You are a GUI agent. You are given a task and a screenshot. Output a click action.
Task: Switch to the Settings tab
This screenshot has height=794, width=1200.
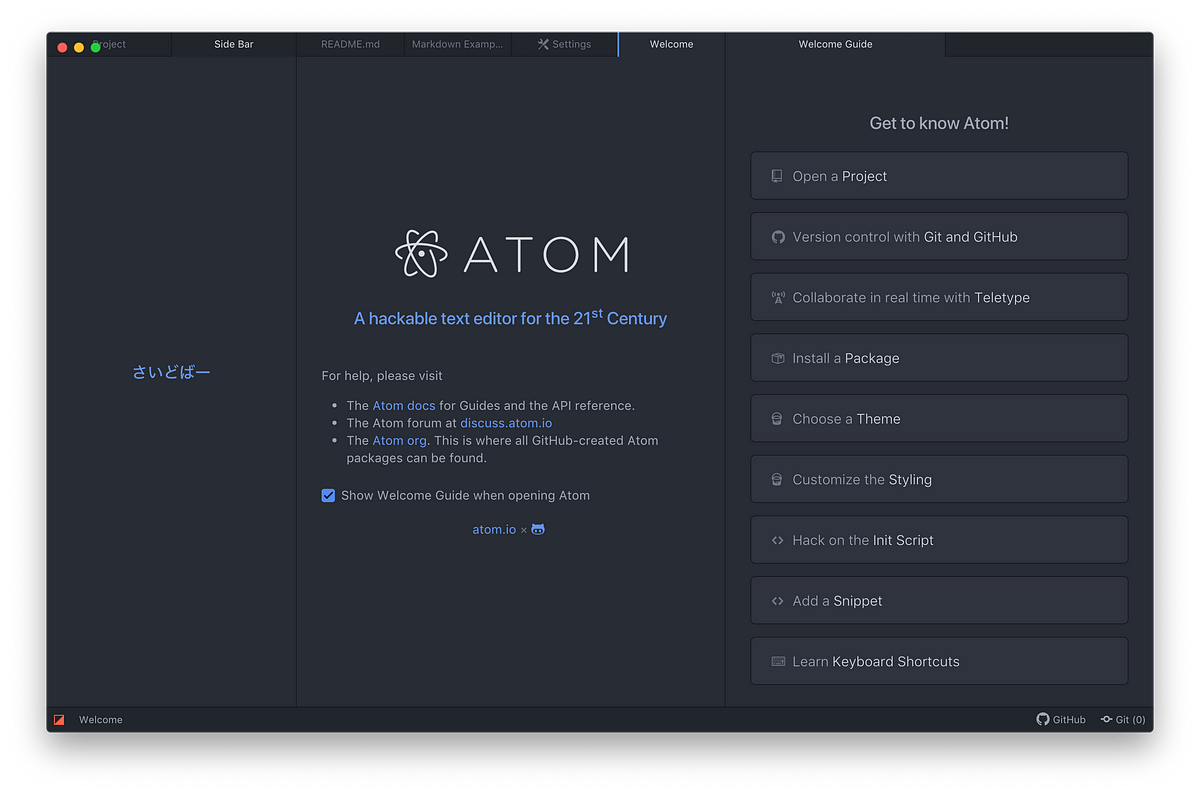pyautogui.click(x=564, y=44)
